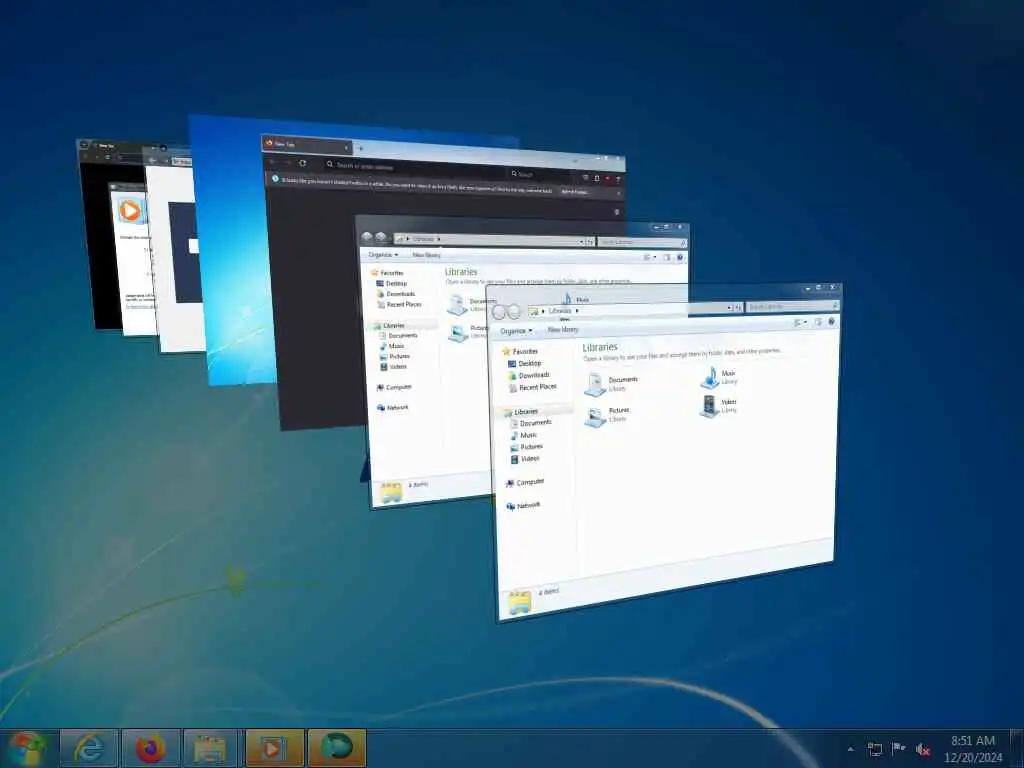
Task: Open the new tab settings gear in Firefox
Action: [x=617, y=212]
